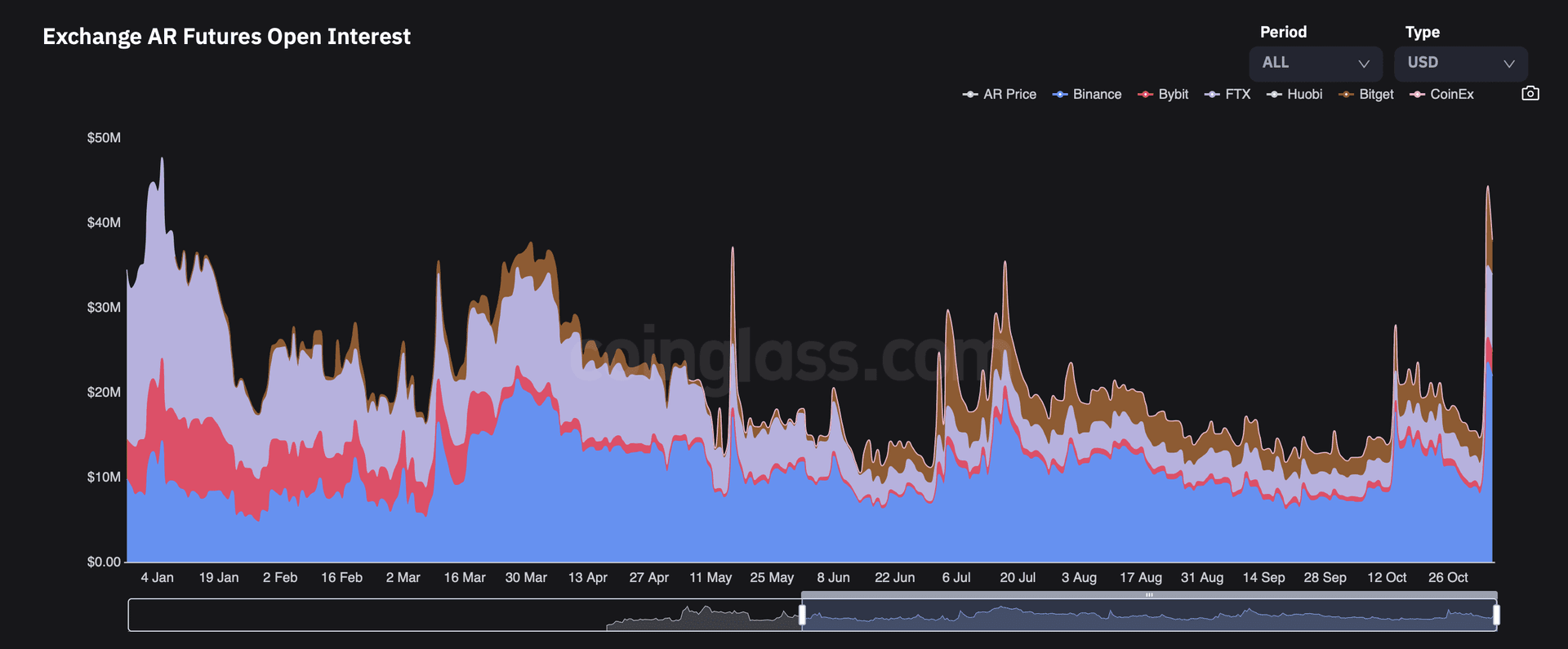
Task: Toggle Bitget series in legend
Action: (1366, 95)
